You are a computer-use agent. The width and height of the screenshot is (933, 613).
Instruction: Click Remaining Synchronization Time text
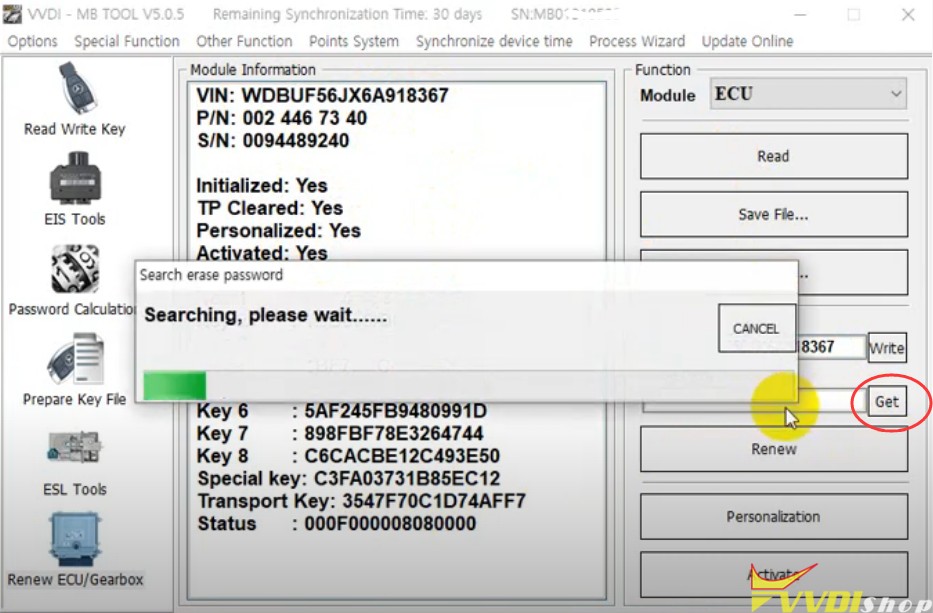coord(347,14)
